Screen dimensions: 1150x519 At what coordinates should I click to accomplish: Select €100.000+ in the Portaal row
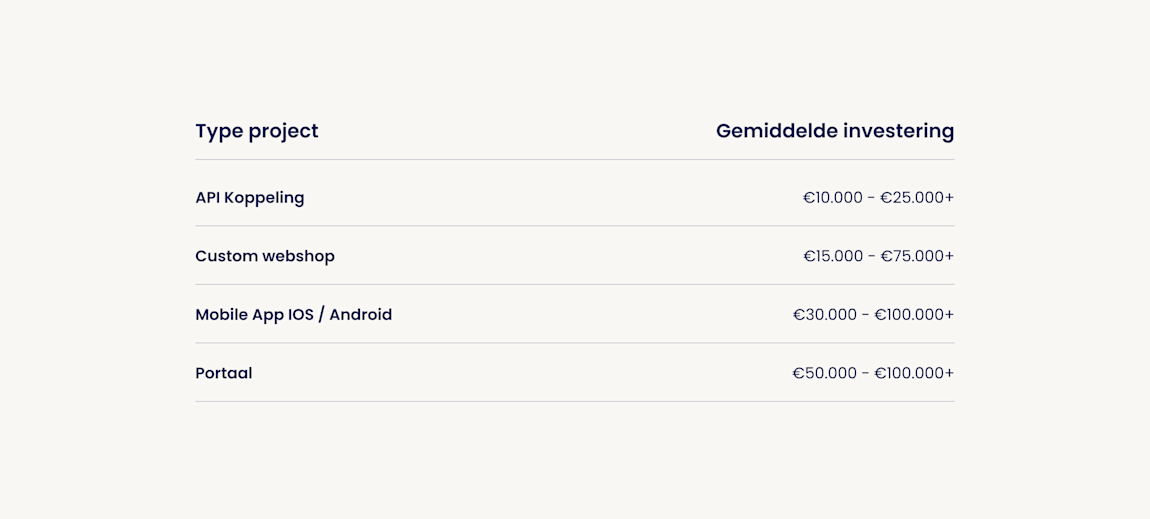(x=914, y=373)
